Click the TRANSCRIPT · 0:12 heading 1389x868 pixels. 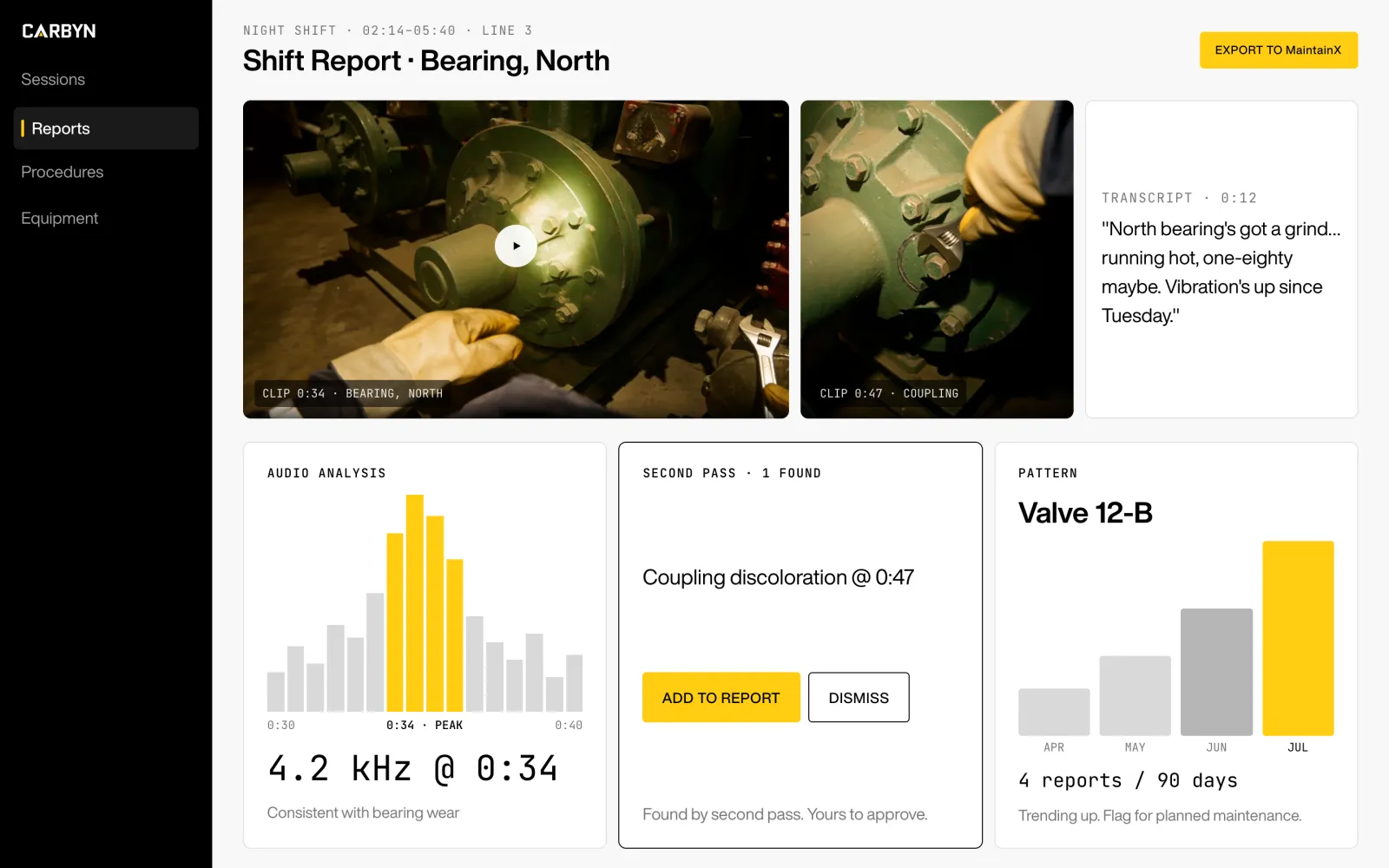1179,198
